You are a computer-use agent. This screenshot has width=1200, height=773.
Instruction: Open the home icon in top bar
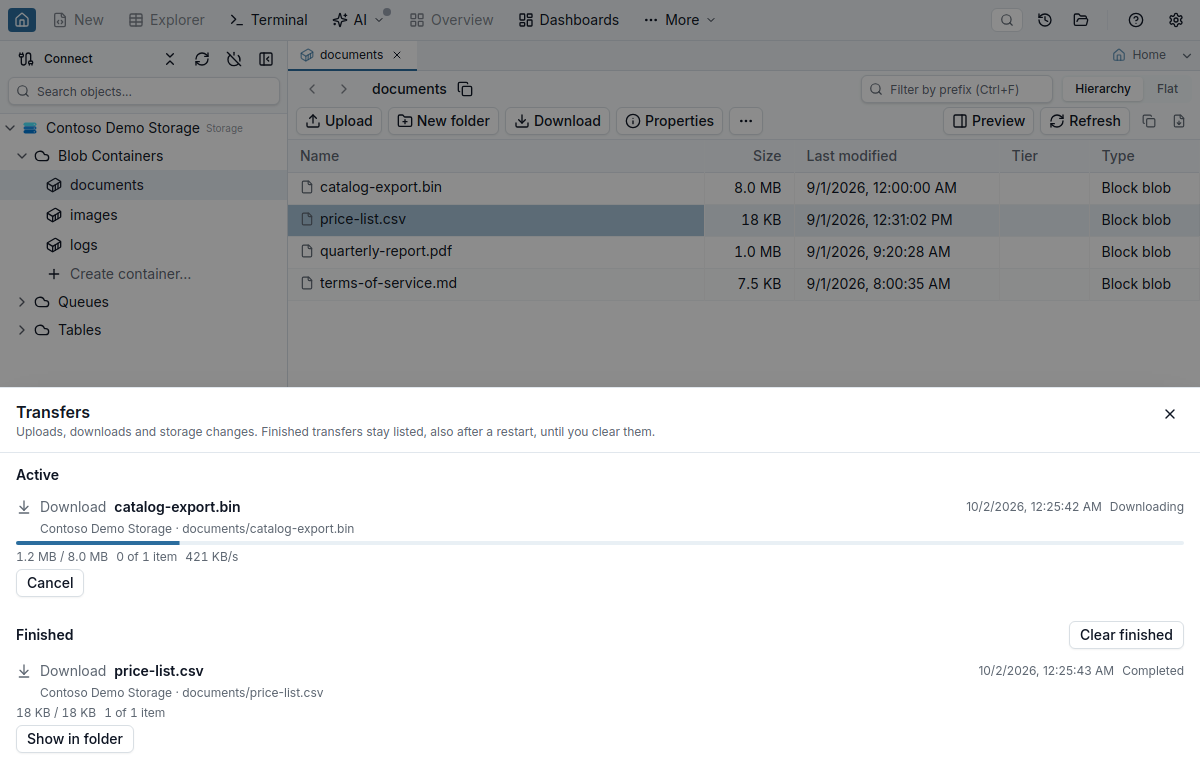[x=22, y=20]
